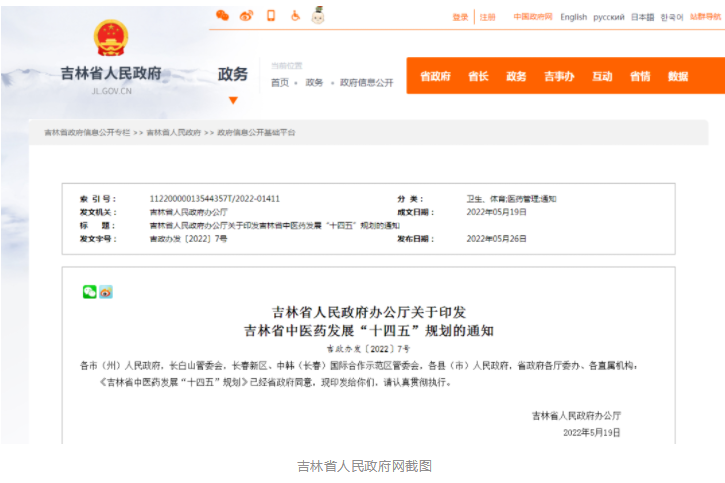Click the 注册 register link
Image resolution: width=725 pixels, height=483 pixels.
point(487,17)
